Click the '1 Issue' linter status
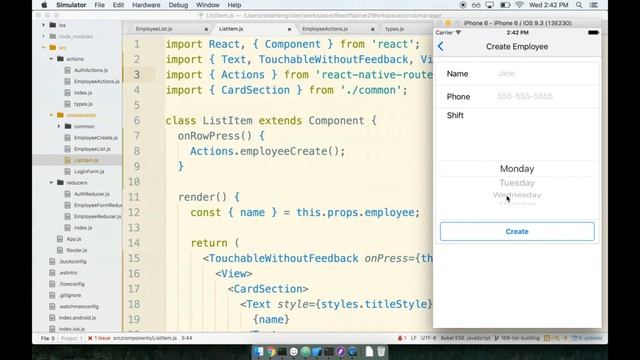The height and width of the screenshot is (360, 640). (99, 338)
